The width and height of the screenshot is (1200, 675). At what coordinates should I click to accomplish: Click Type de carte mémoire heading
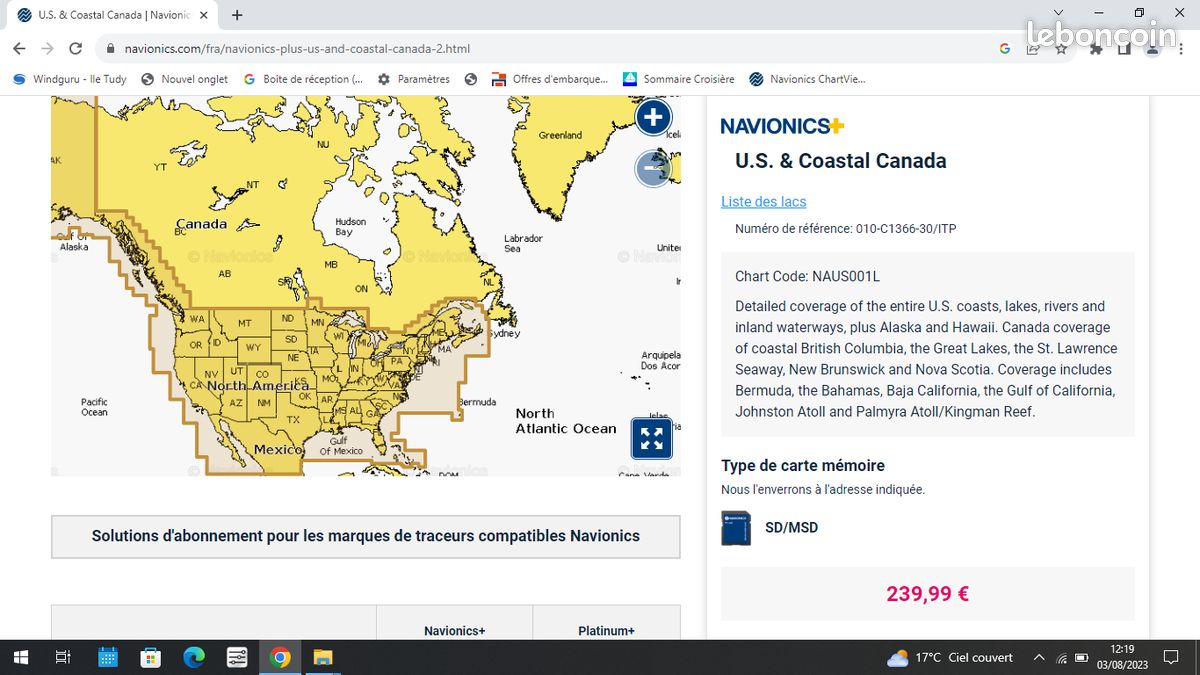[802, 465]
